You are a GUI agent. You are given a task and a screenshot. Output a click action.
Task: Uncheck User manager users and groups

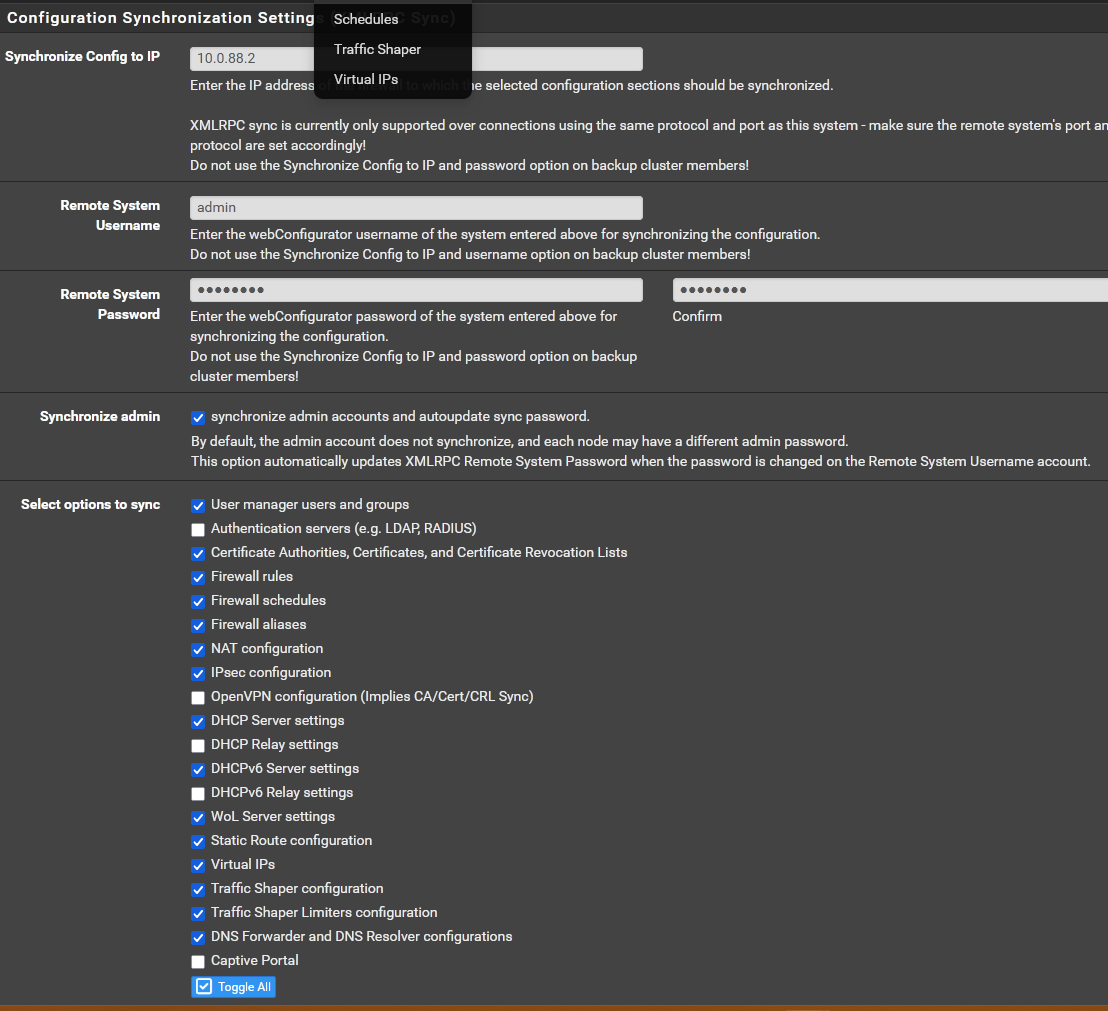(198, 506)
